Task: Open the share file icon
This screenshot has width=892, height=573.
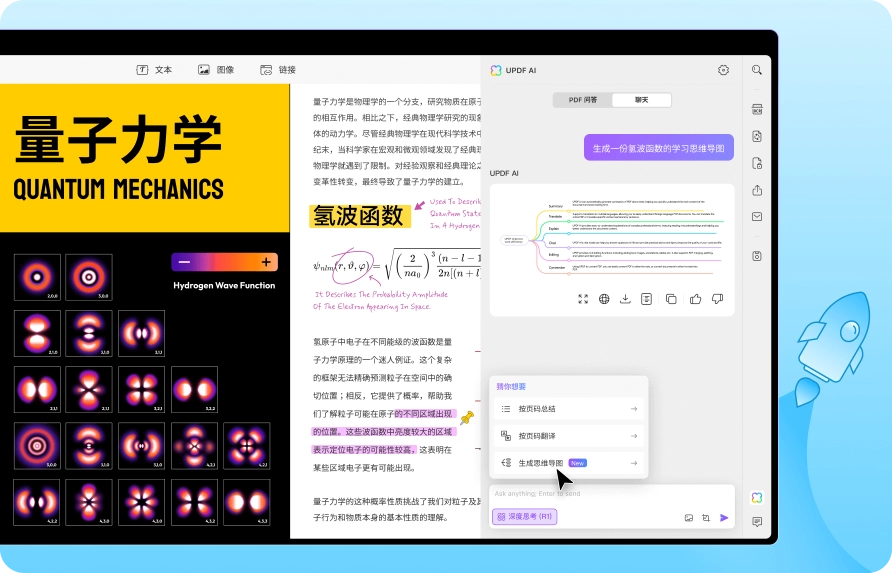Action: click(x=757, y=190)
